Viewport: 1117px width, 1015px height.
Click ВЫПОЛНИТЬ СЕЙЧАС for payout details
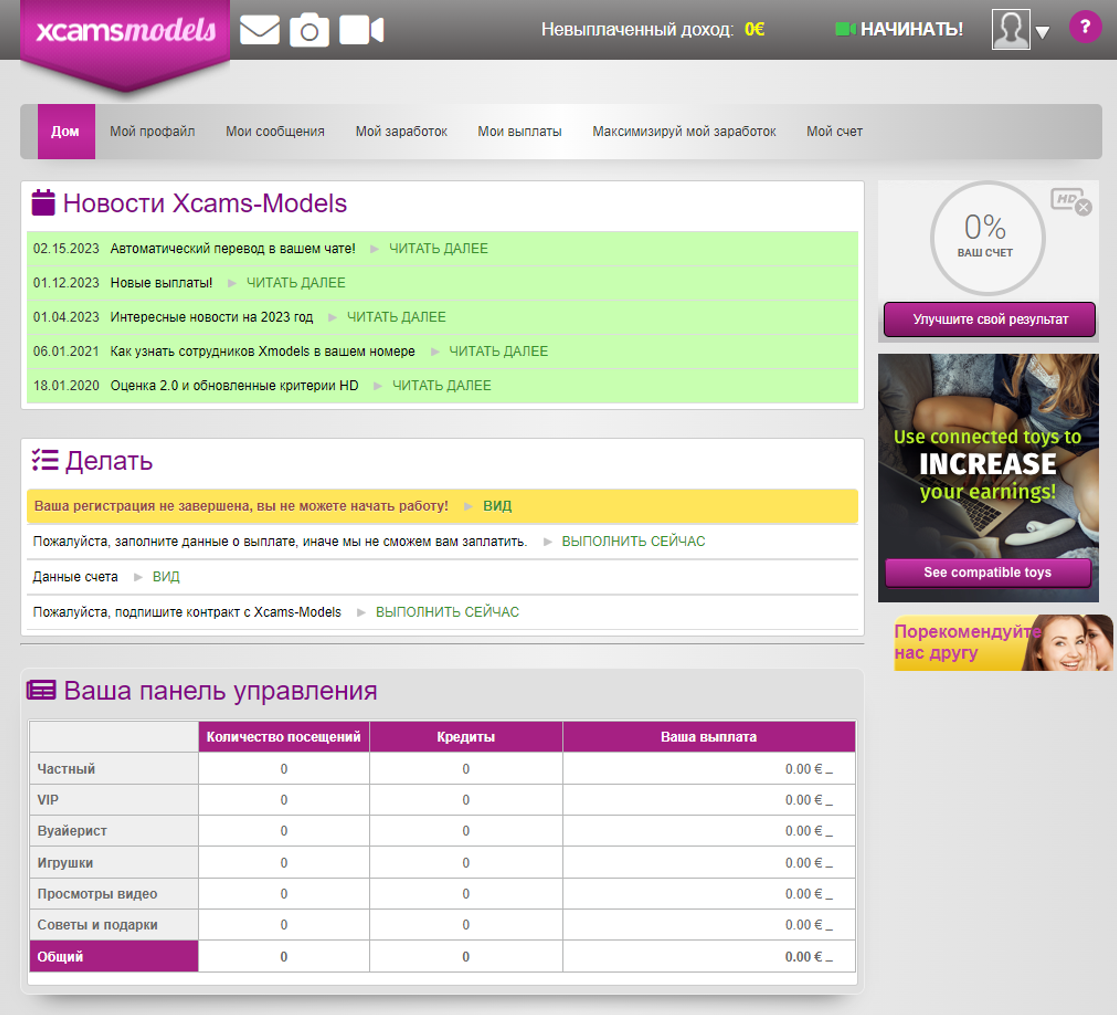633,541
